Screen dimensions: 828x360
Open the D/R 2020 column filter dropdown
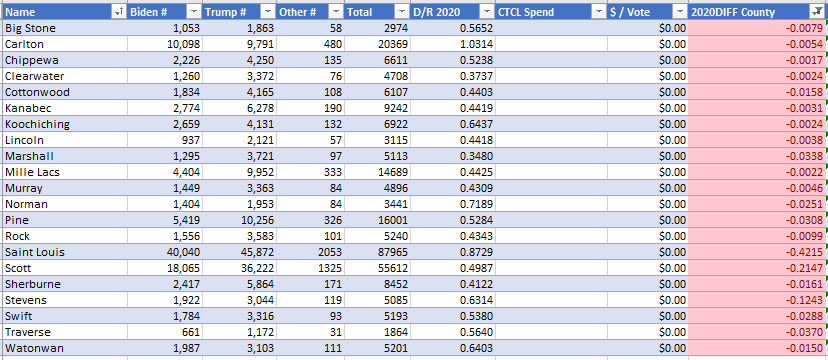[x=487, y=12]
